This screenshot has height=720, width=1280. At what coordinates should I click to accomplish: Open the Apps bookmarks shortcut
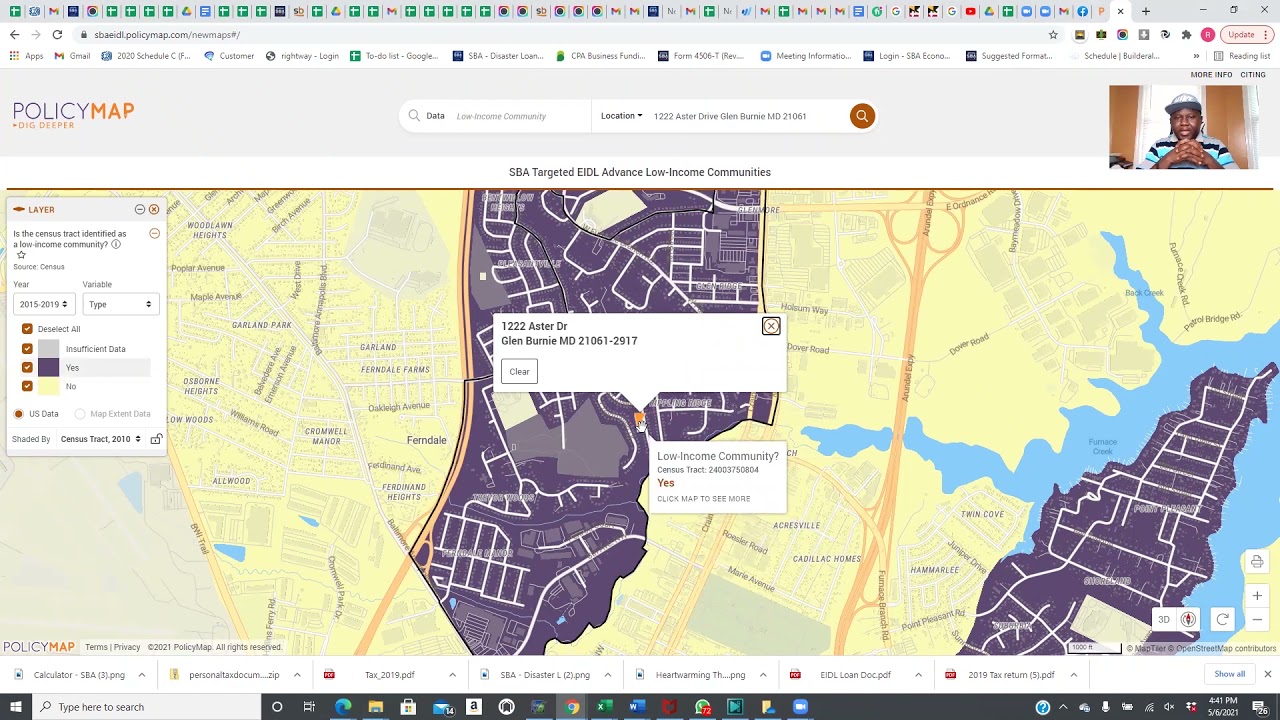coord(26,56)
